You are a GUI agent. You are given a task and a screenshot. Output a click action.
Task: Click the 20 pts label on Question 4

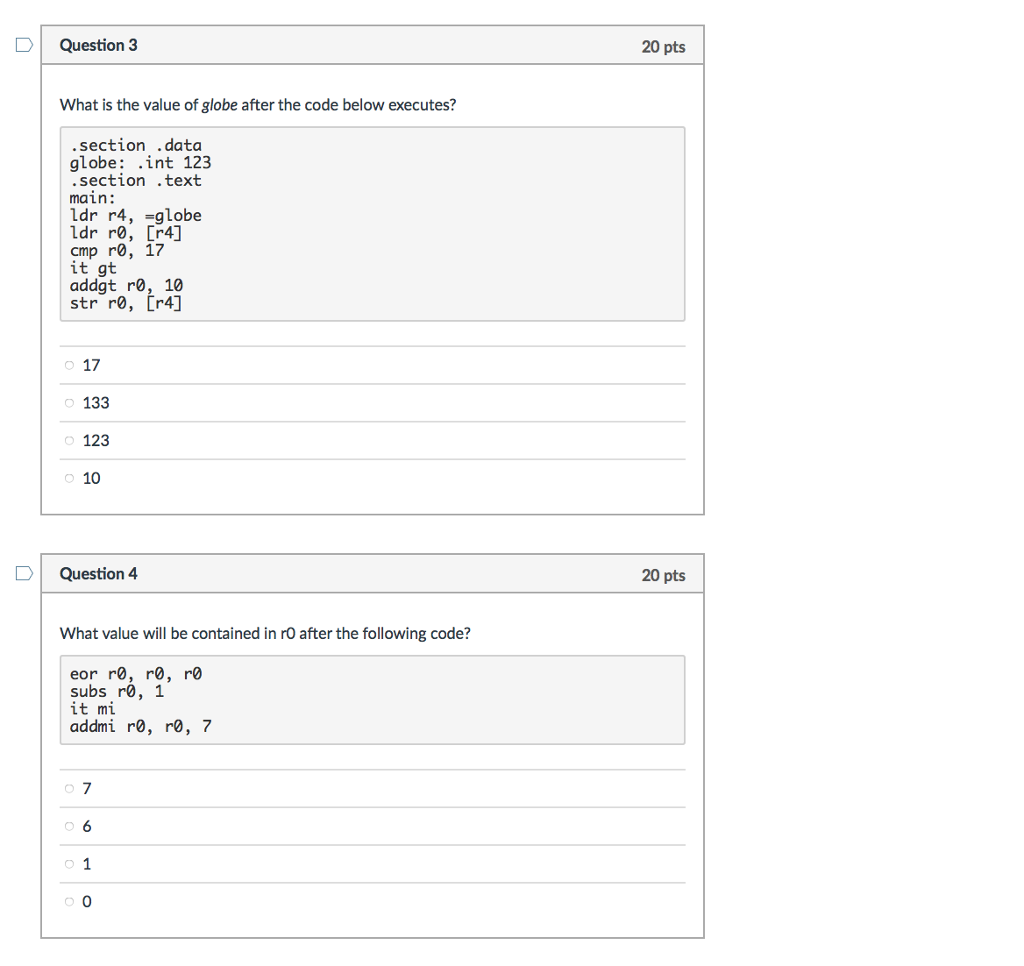pyautogui.click(x=663, y=575)
